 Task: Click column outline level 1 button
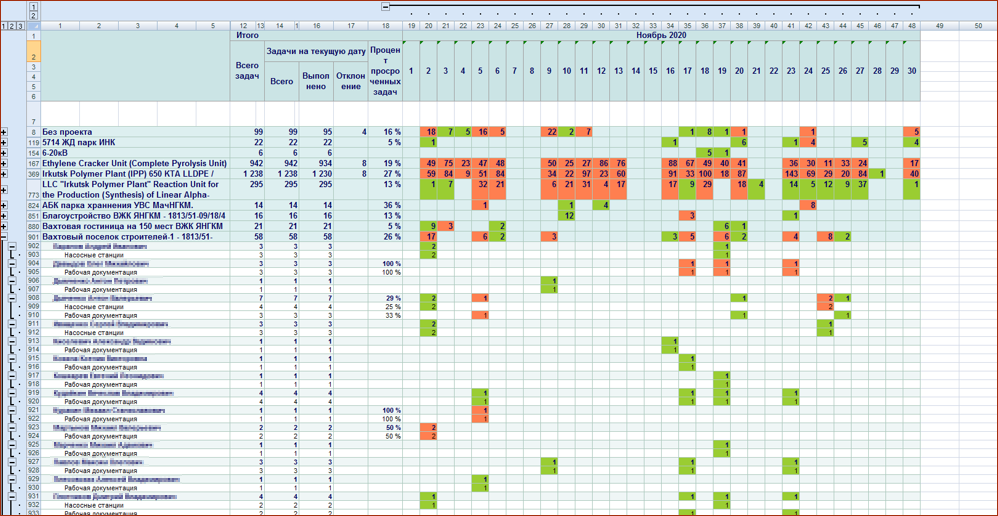point(33,5)
